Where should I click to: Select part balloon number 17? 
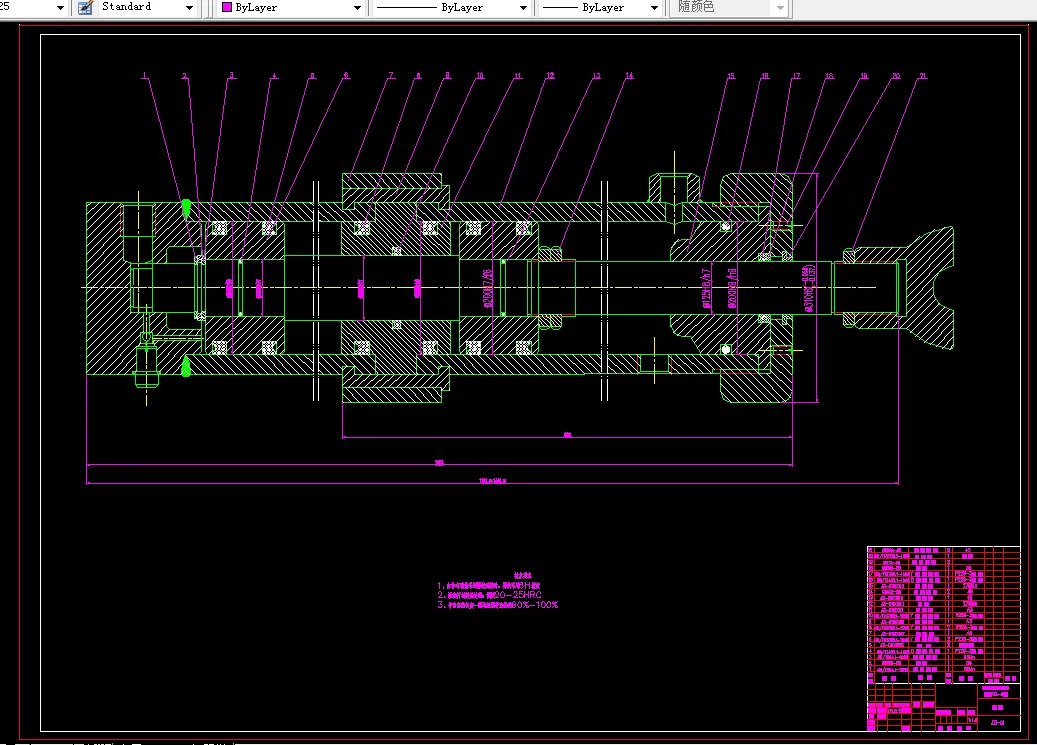coord(796,75)
